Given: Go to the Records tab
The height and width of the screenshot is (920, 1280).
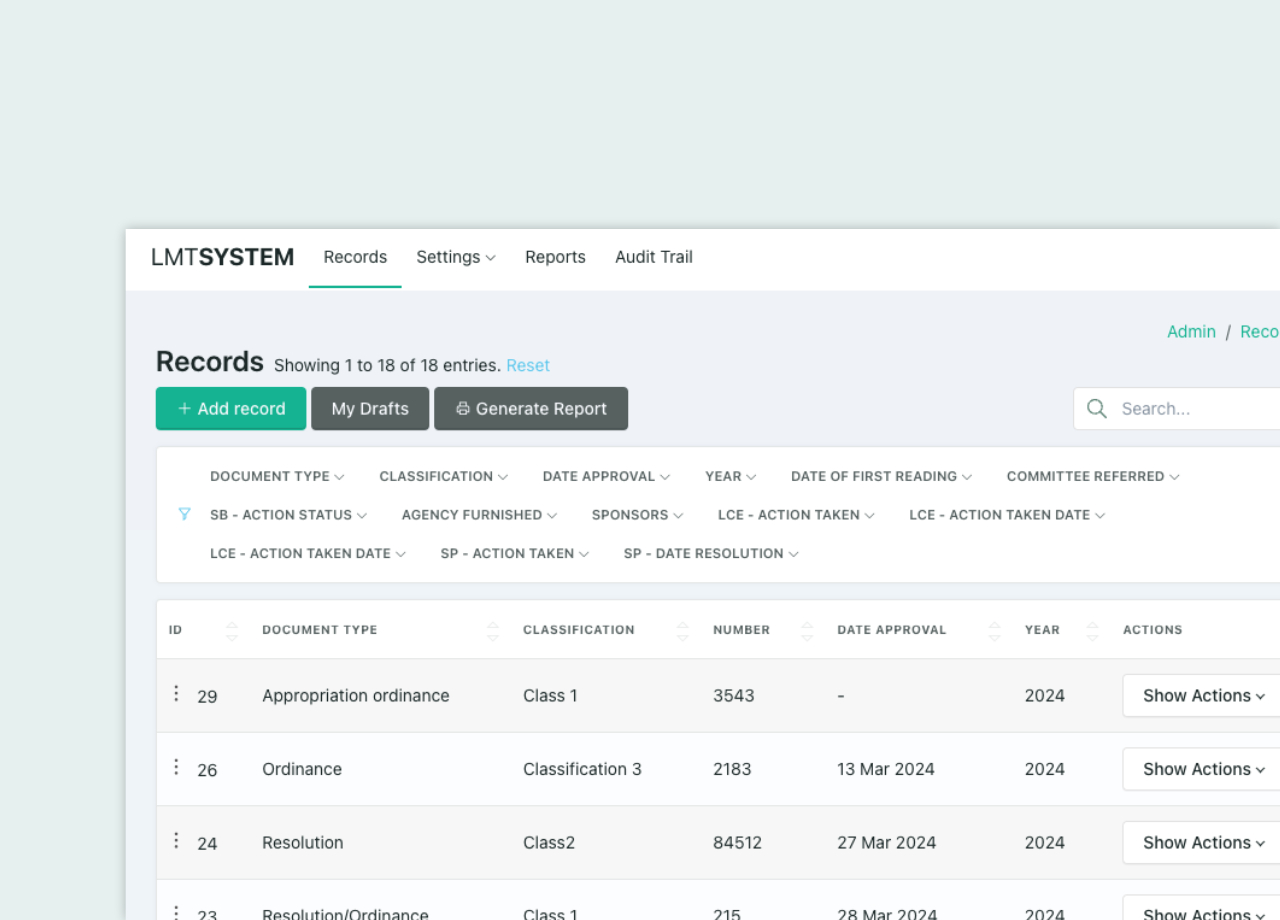Looking at the screenshot, I should coord(355,257).
